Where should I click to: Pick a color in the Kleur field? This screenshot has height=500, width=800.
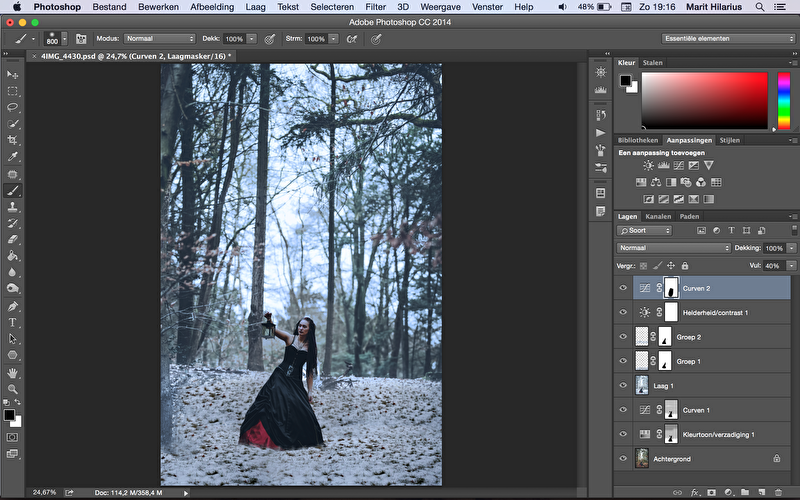coord(705,101)
